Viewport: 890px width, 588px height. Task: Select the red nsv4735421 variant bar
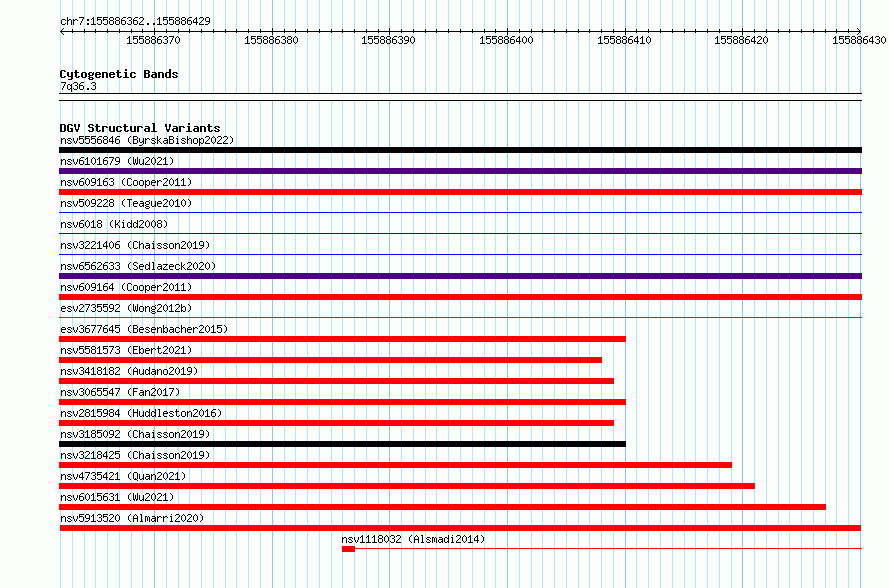click(407, 486)
